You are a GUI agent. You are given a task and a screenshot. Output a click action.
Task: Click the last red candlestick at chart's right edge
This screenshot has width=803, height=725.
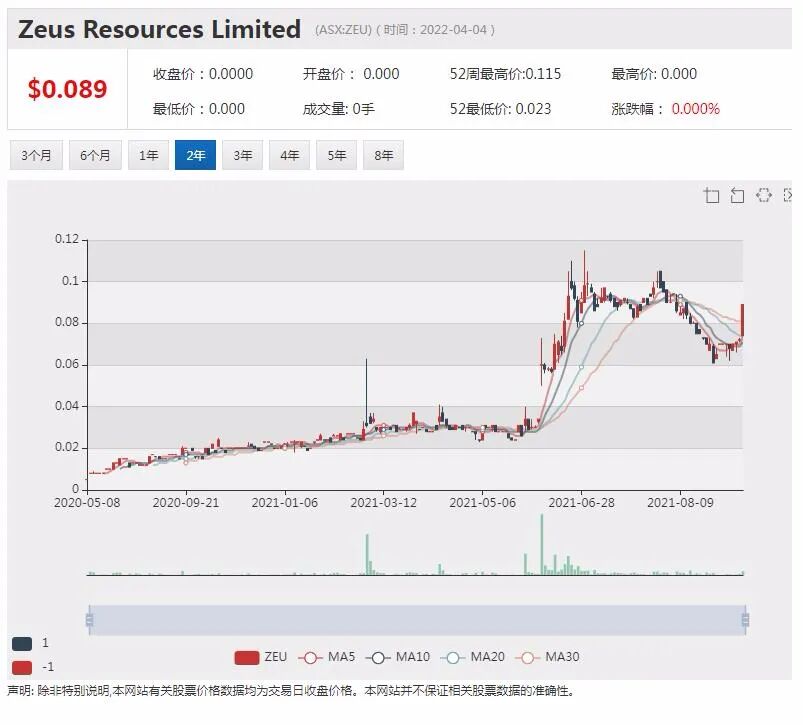click(x=742, y=320)
